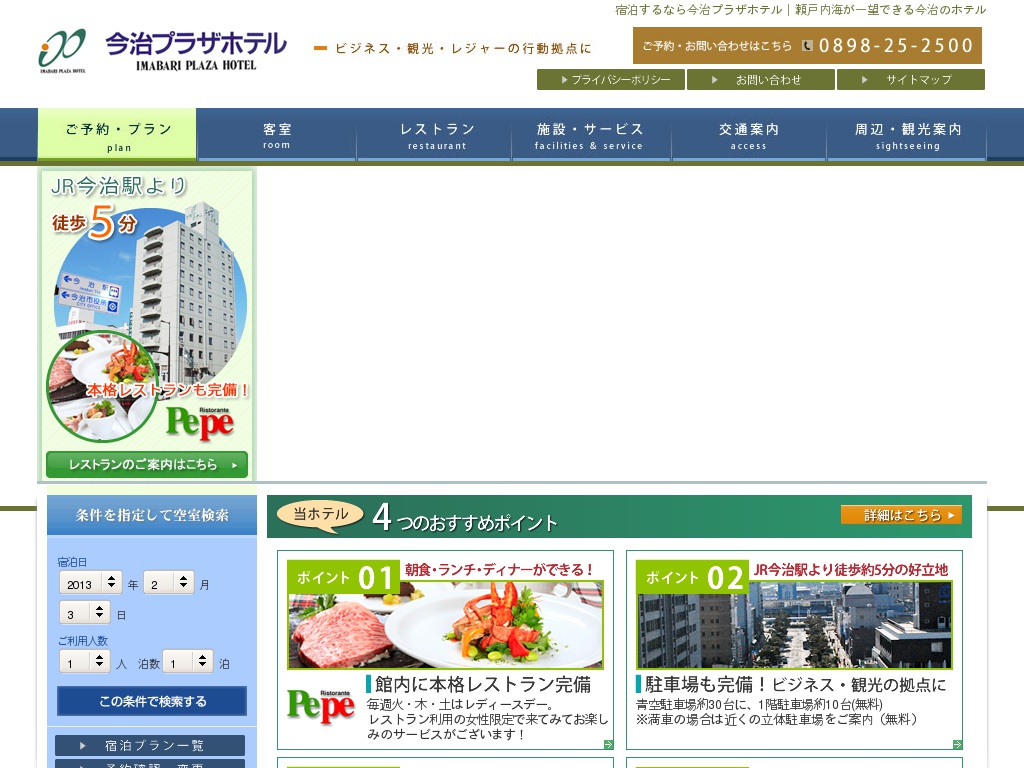
Task: Click the ポイント 02 green label
Action: pos(692,577)
